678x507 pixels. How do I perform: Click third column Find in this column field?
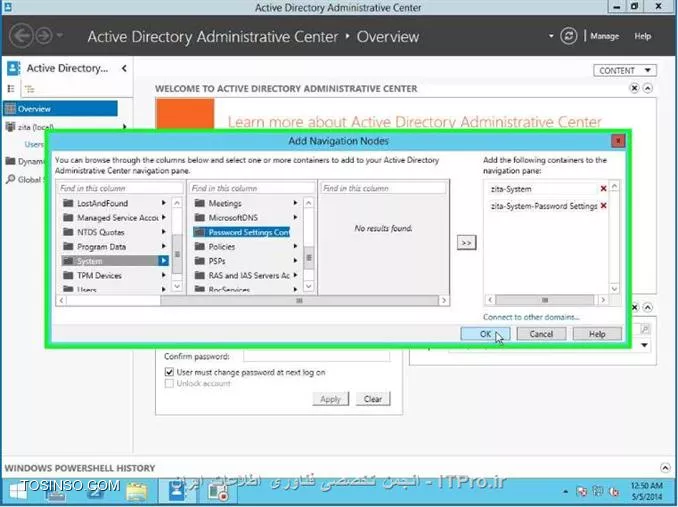(x=384, y=188)
